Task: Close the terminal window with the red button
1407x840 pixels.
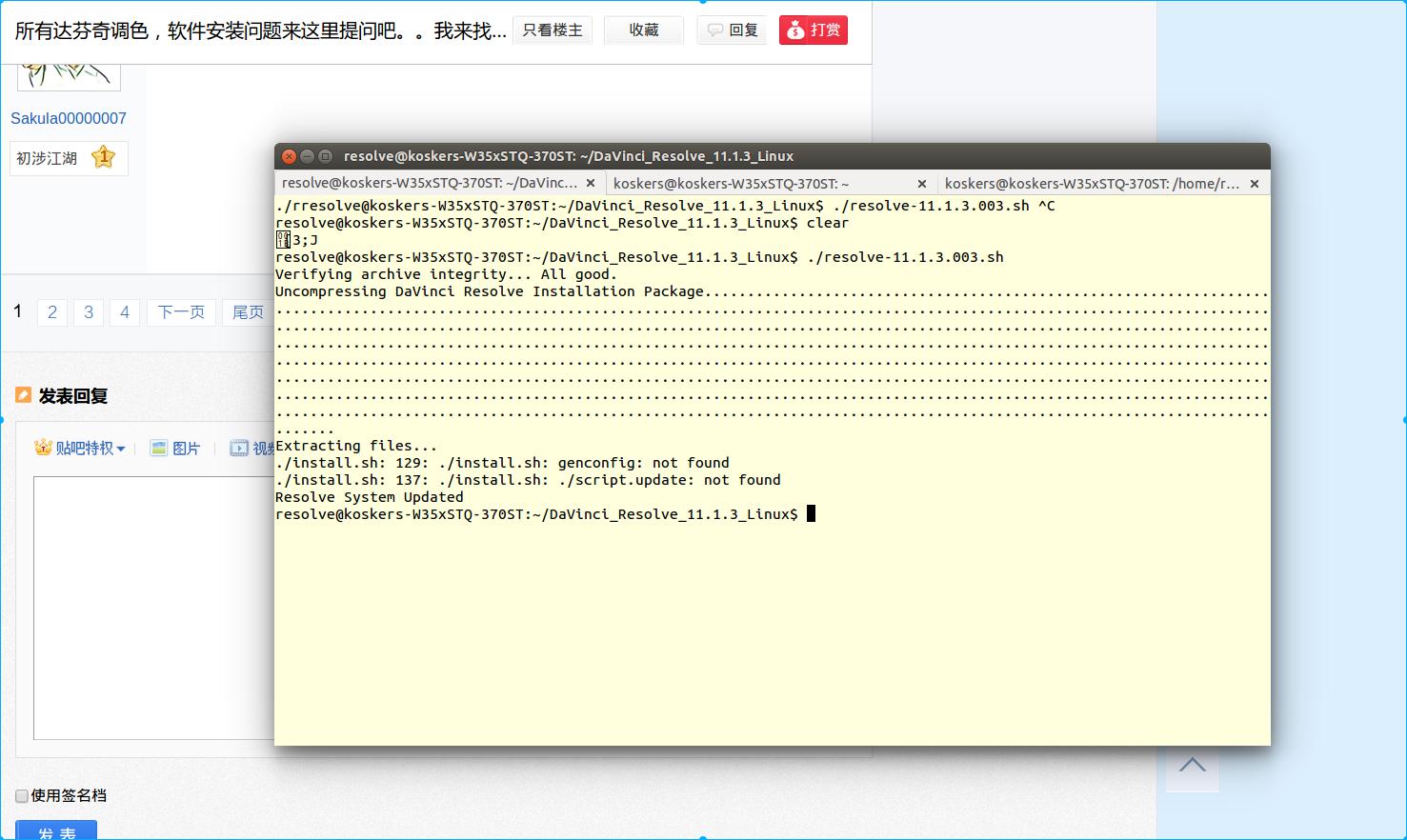Action: point(290,156)
